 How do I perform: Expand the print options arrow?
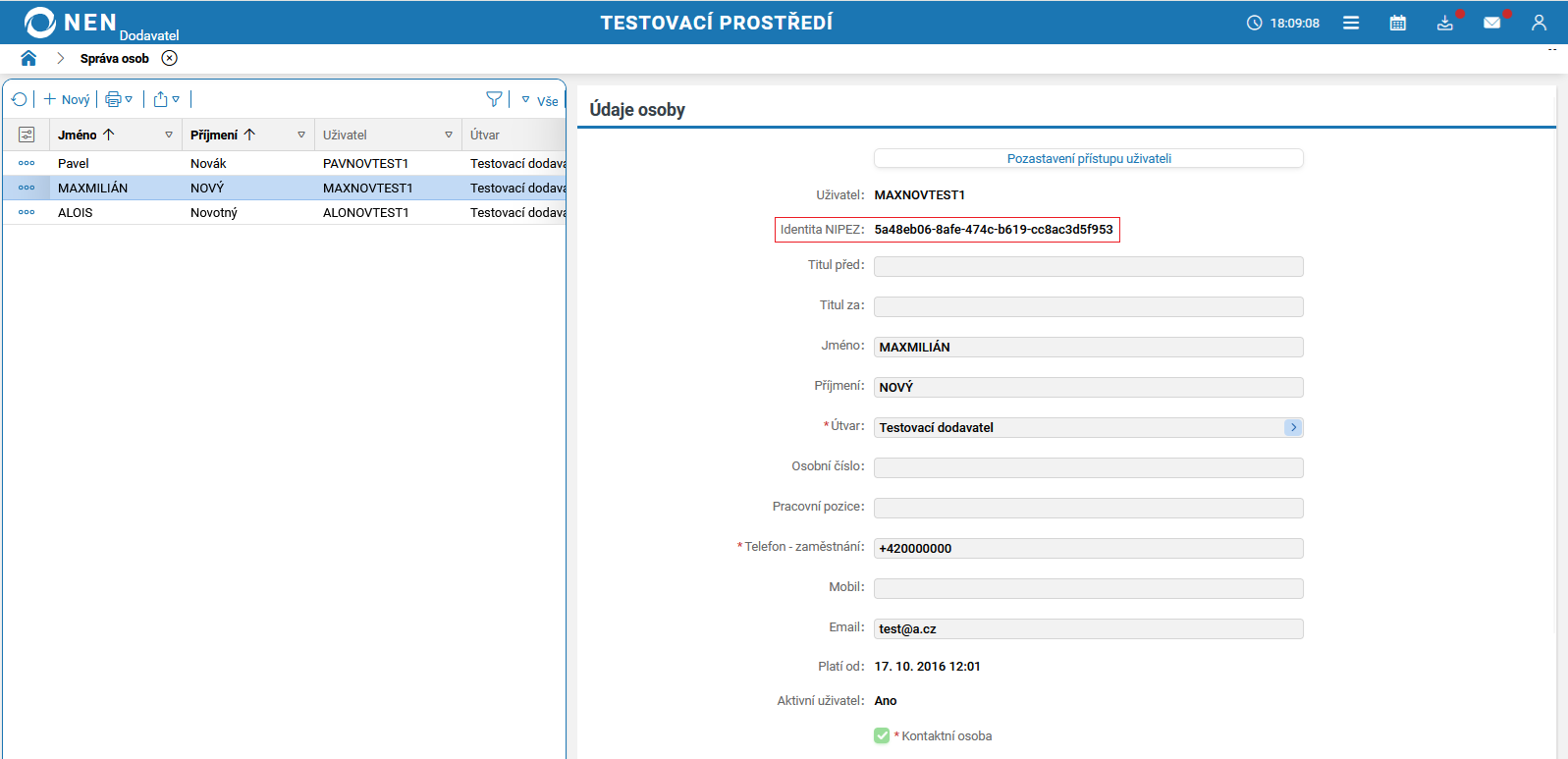(129, 99)
